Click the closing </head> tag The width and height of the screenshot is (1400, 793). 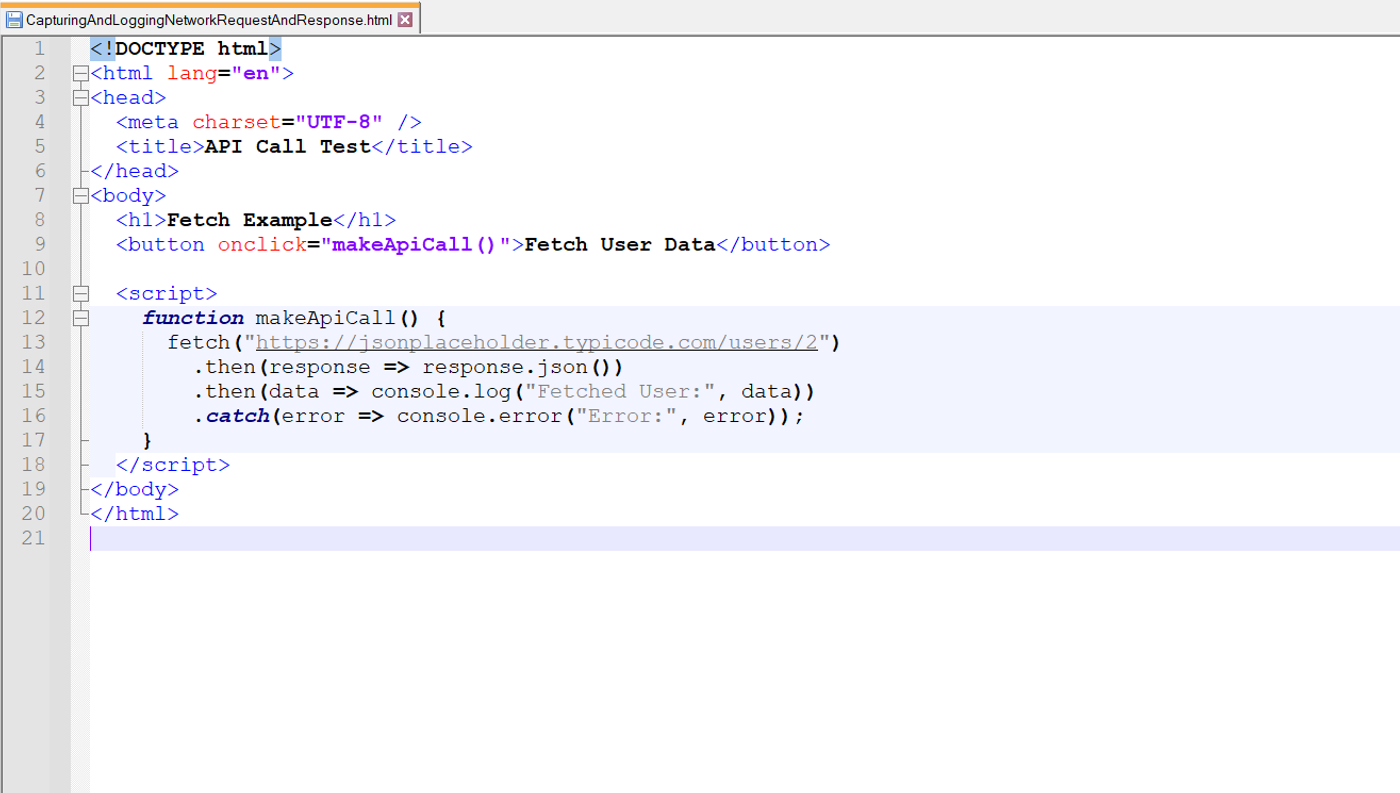click(135, 171)
